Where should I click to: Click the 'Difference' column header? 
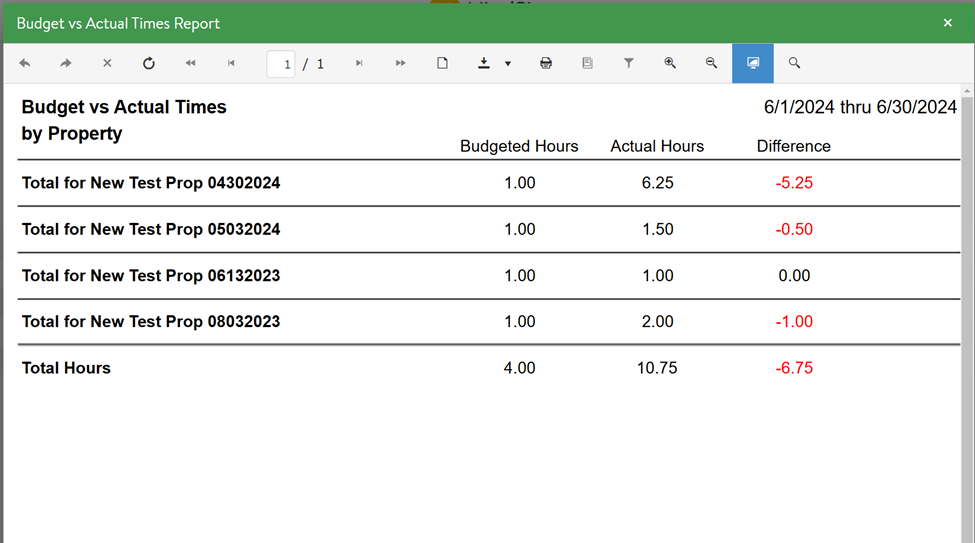click(x=793, y=146)
